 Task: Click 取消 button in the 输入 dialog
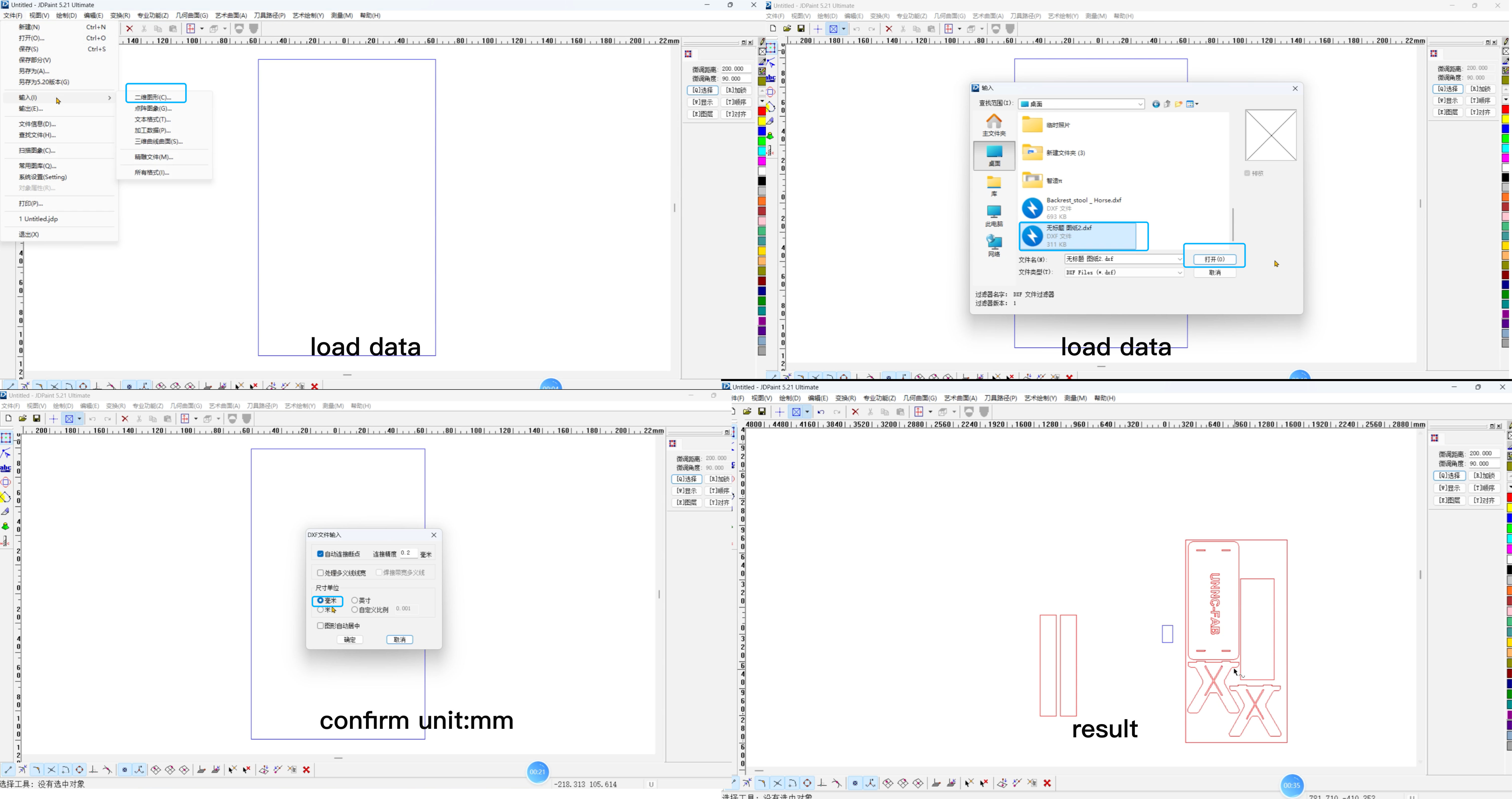pos(1214,273)
